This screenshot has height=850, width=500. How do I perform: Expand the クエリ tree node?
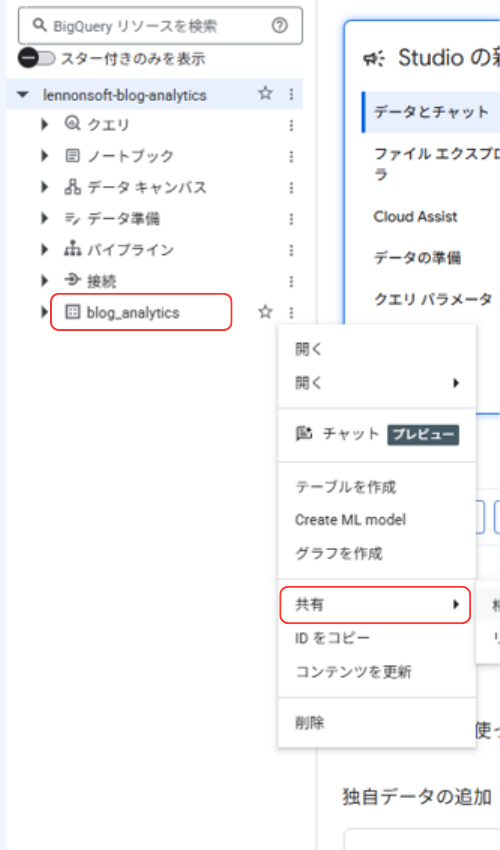(44, 125)
